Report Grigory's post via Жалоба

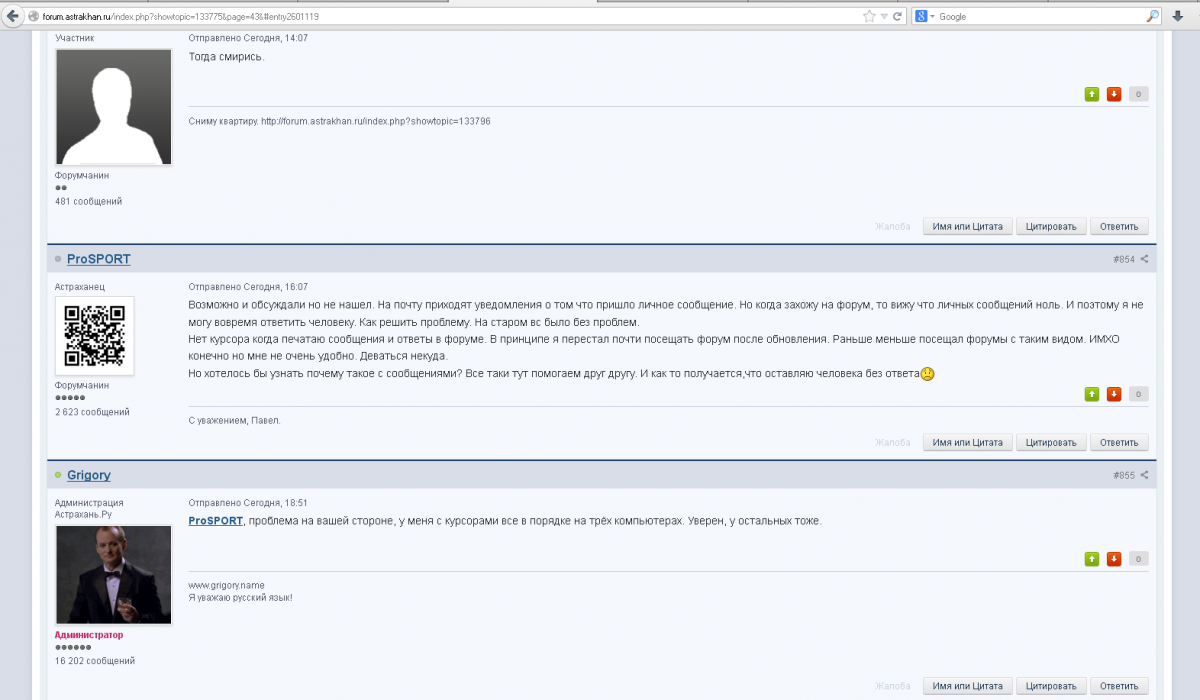coord(893,686)
